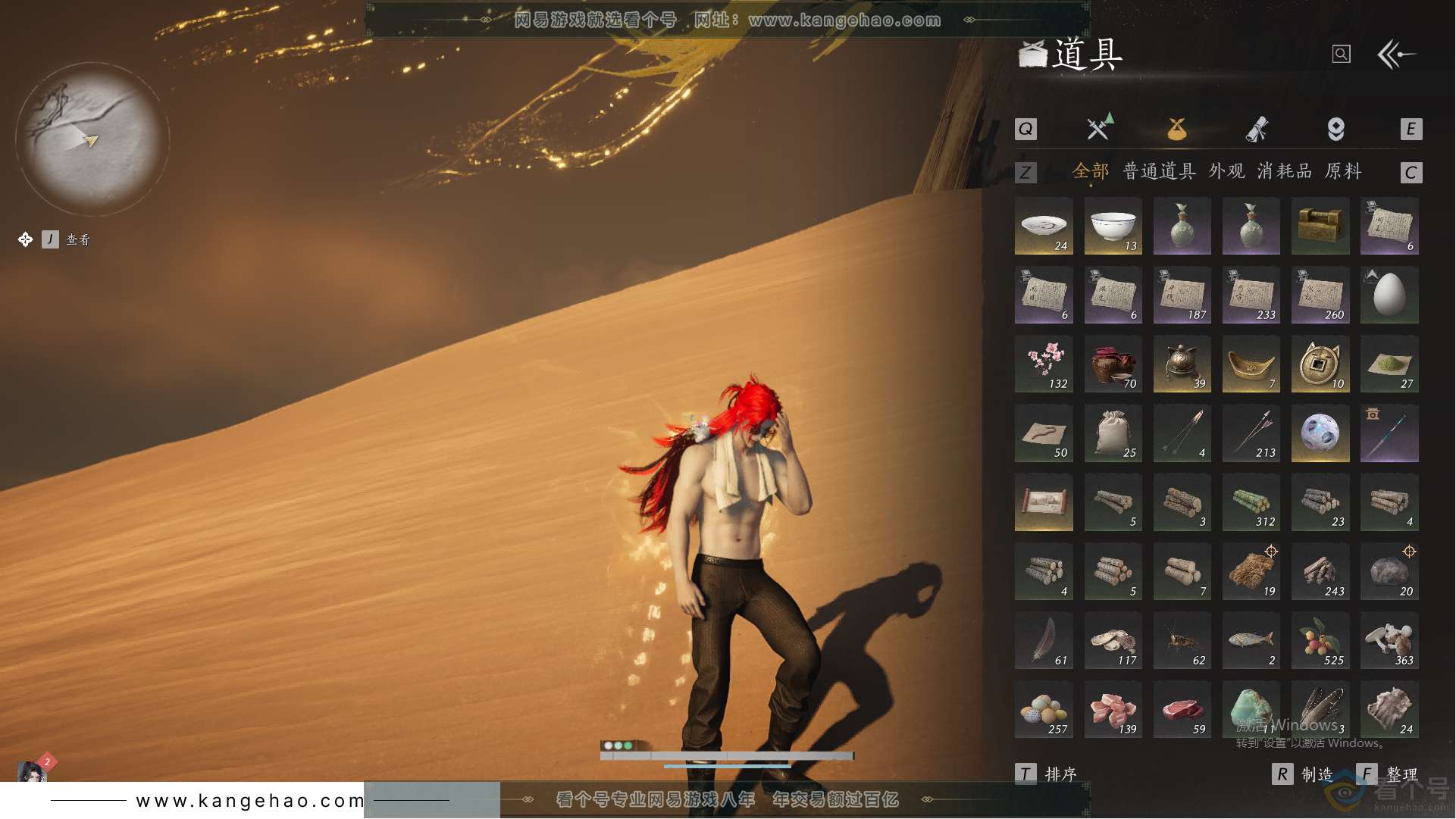Select the white egg item
Viewport: 1456px width, 819px height.
(1389, 295)
